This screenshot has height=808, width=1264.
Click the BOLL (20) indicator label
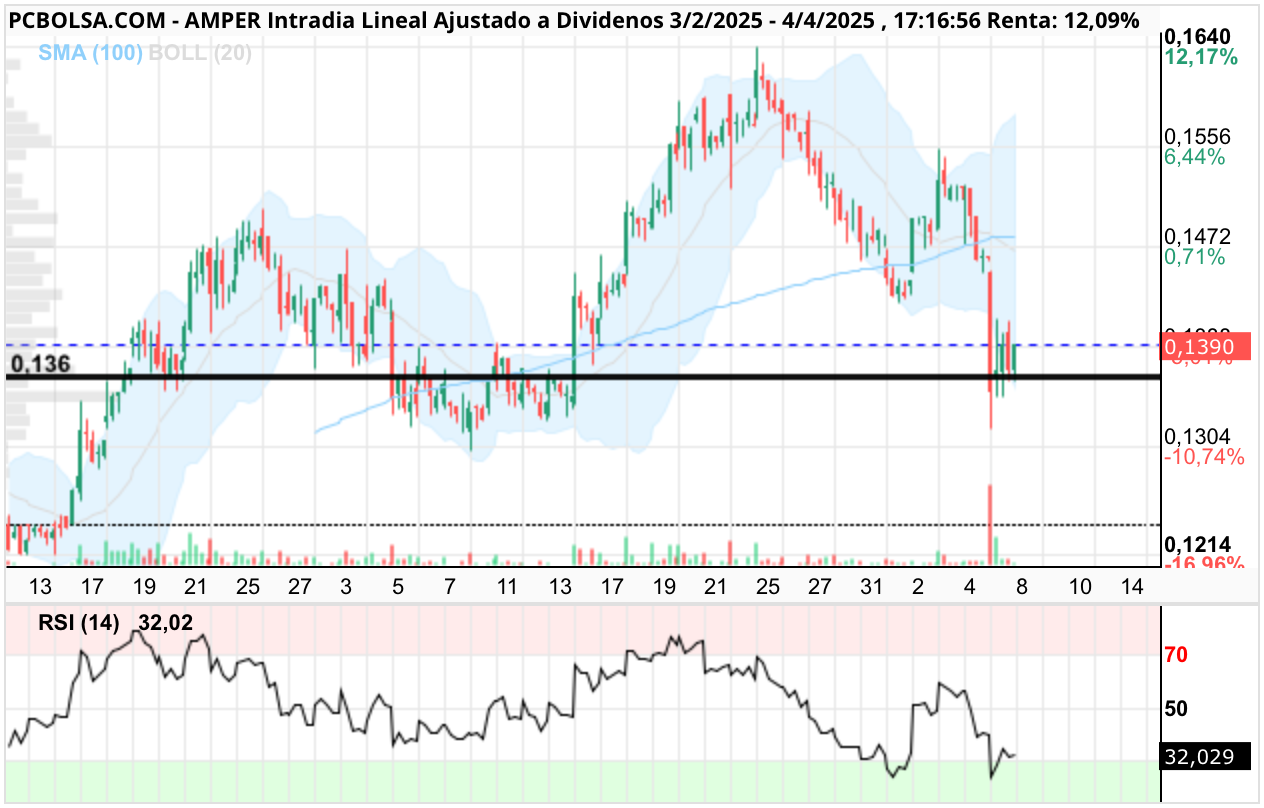[x=200, y=54]
